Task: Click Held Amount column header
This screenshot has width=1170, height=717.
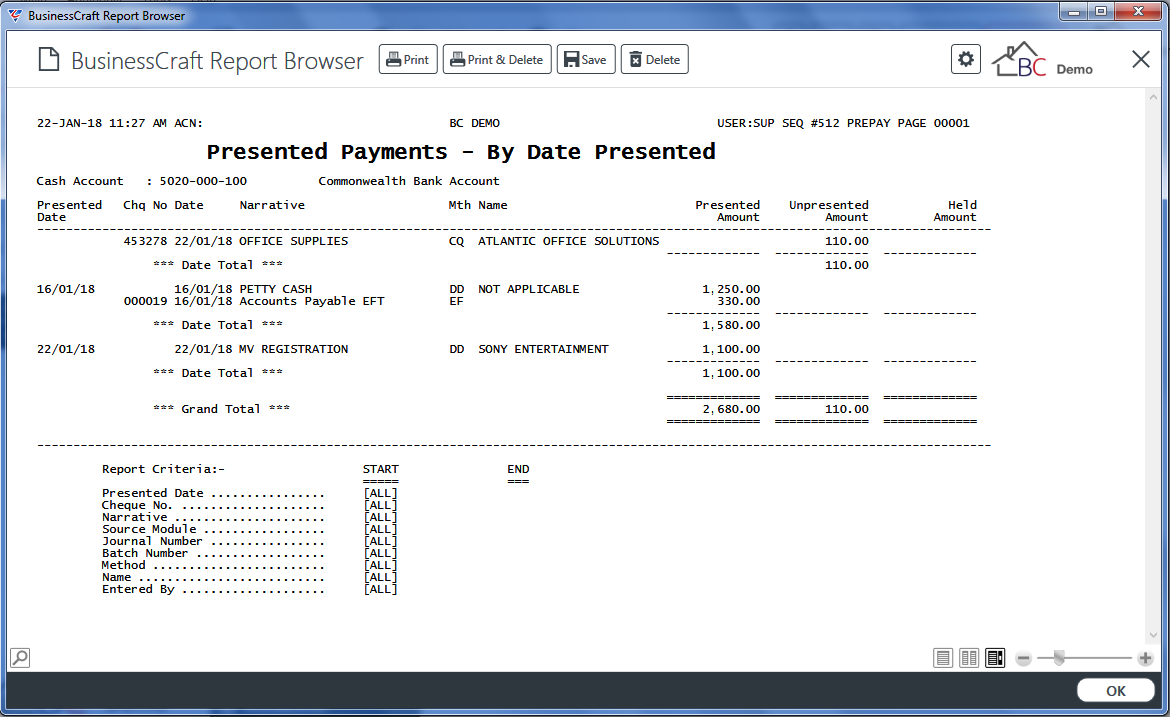Action: [x=954, y=211]
